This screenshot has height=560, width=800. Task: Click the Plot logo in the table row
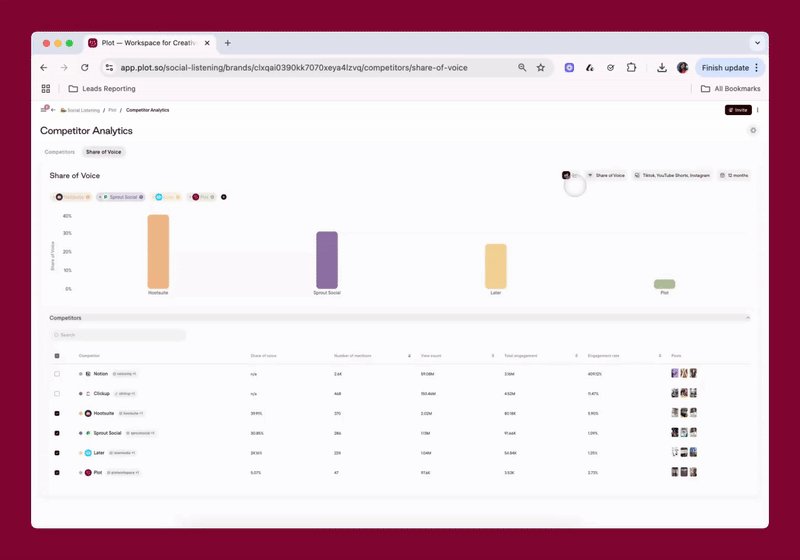pos(88,473)
